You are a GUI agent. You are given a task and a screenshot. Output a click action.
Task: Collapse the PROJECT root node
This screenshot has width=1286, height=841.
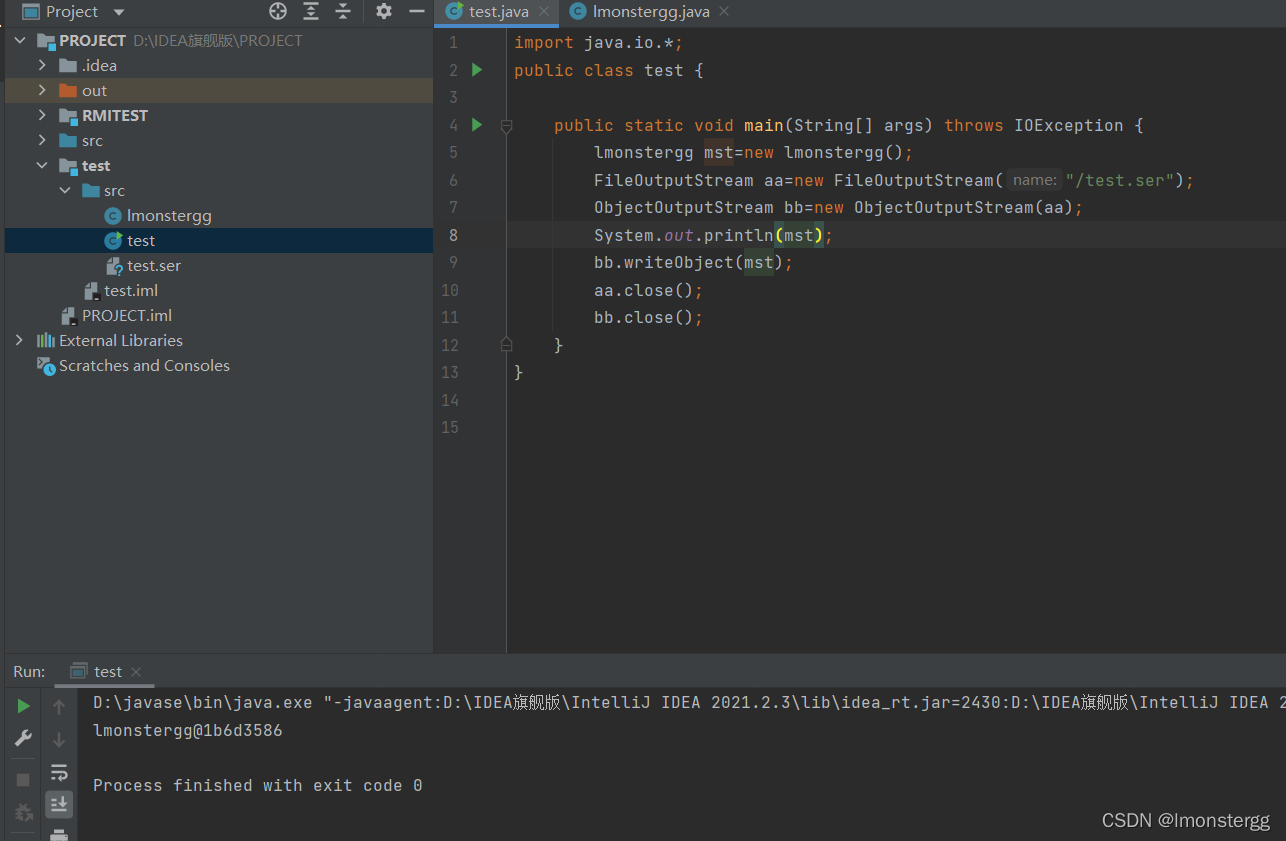pos(20,41)
